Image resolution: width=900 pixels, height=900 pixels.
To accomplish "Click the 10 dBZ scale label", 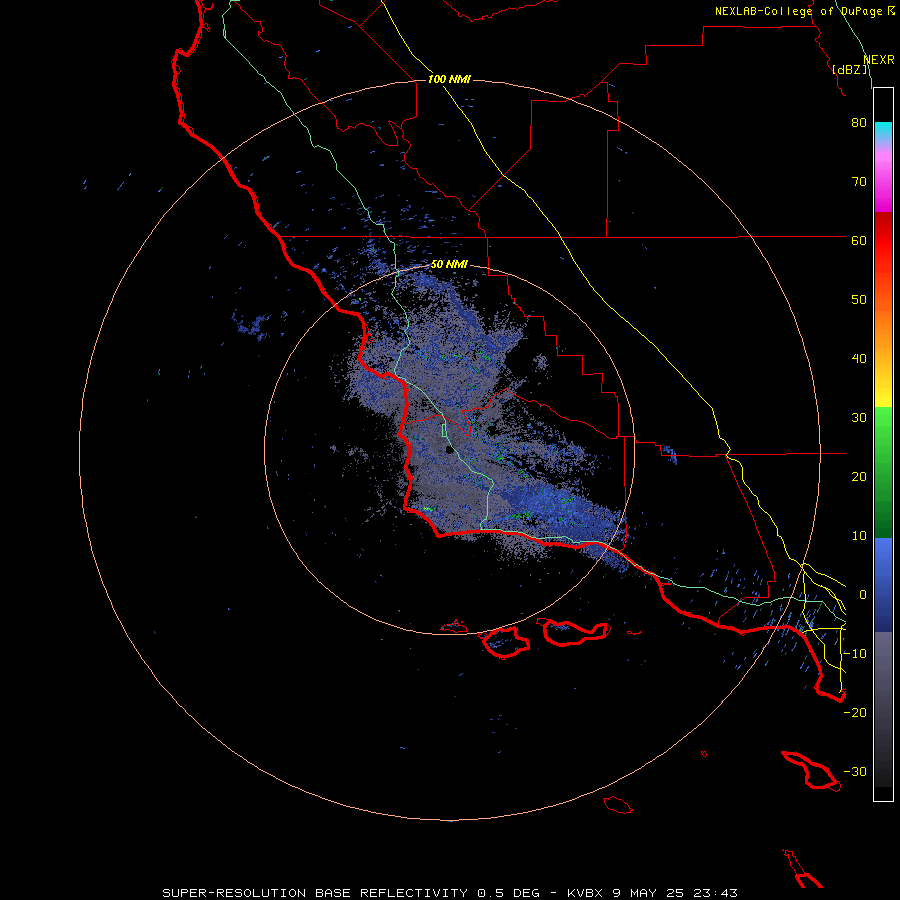I will [859, 536].
